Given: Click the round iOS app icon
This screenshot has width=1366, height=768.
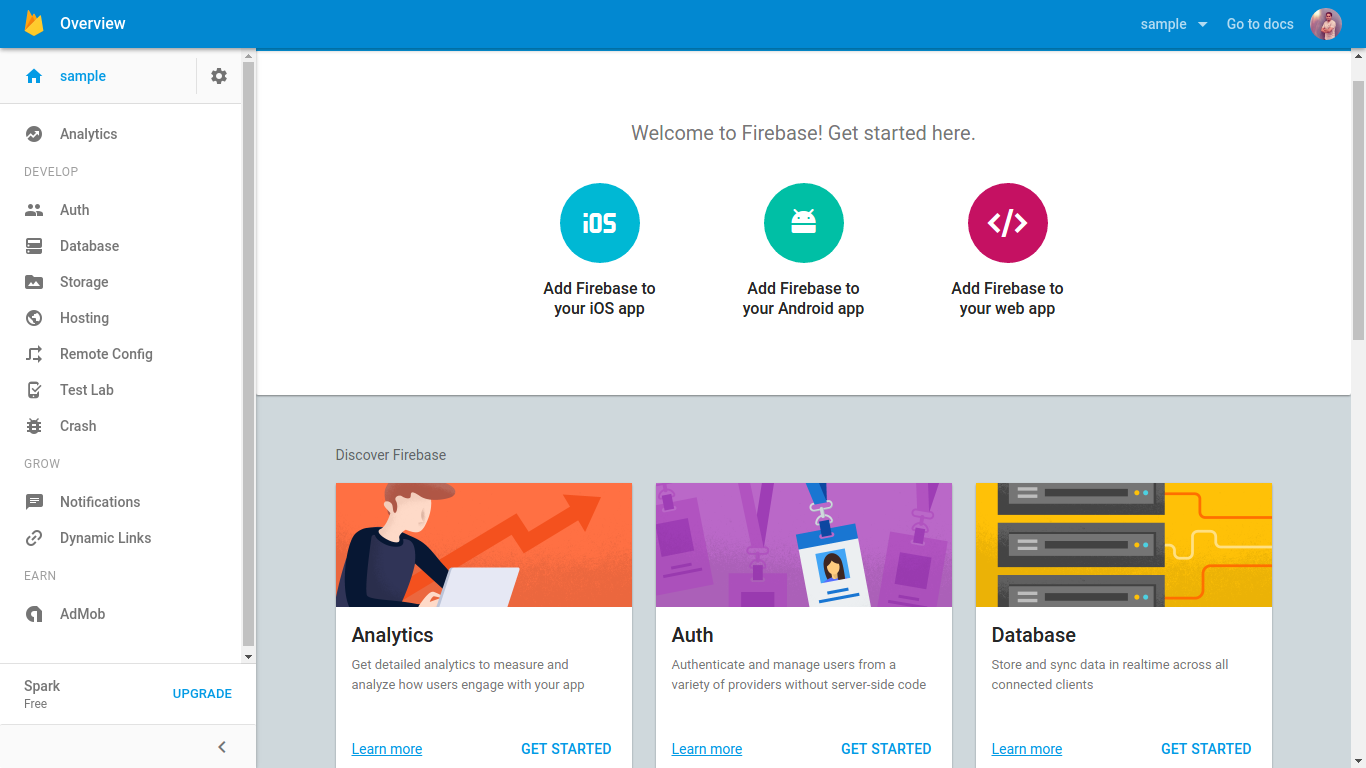Looking at the screenshot, I should tap(600, 223).
